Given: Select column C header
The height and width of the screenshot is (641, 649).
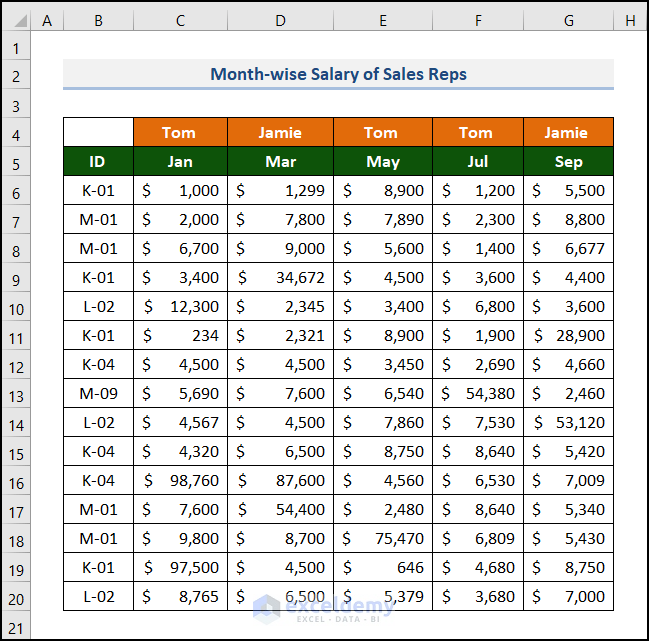Looking at the screenshot, I should coord(180,20).
